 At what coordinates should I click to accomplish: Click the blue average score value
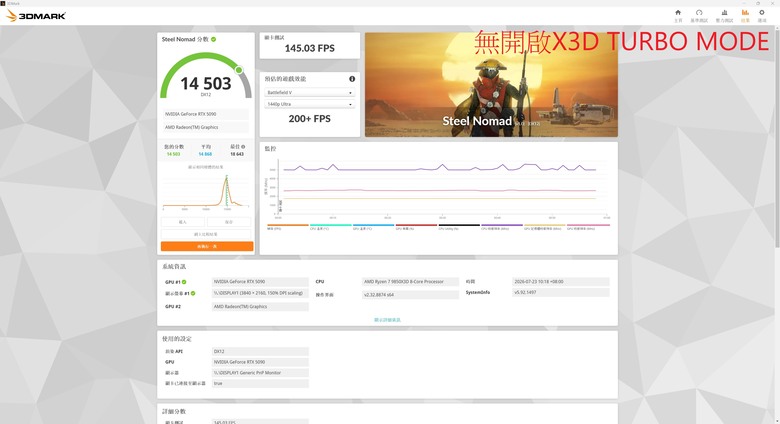pos(205,154)
